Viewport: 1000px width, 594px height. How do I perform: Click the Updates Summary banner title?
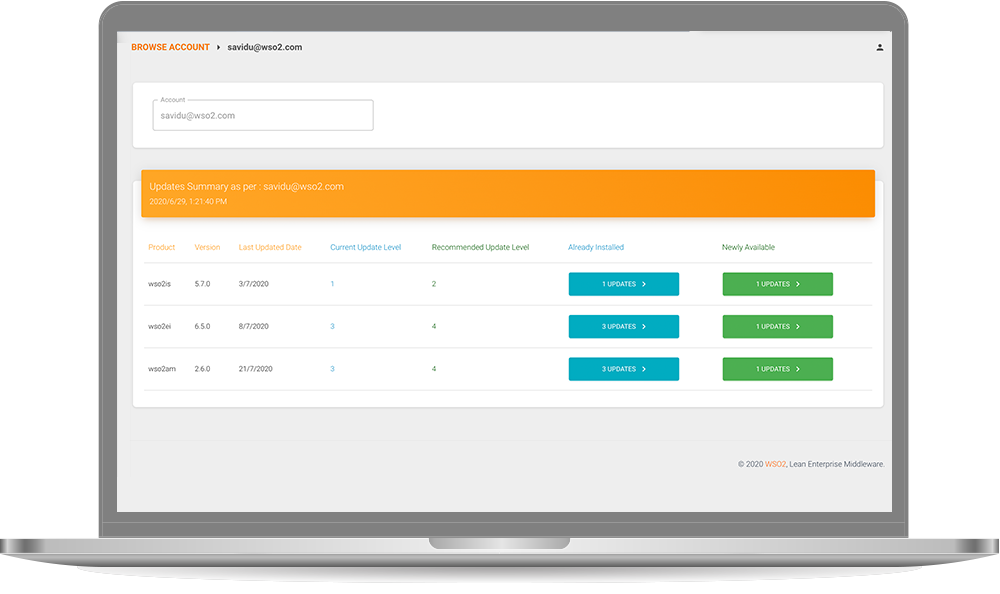[247, 186]
